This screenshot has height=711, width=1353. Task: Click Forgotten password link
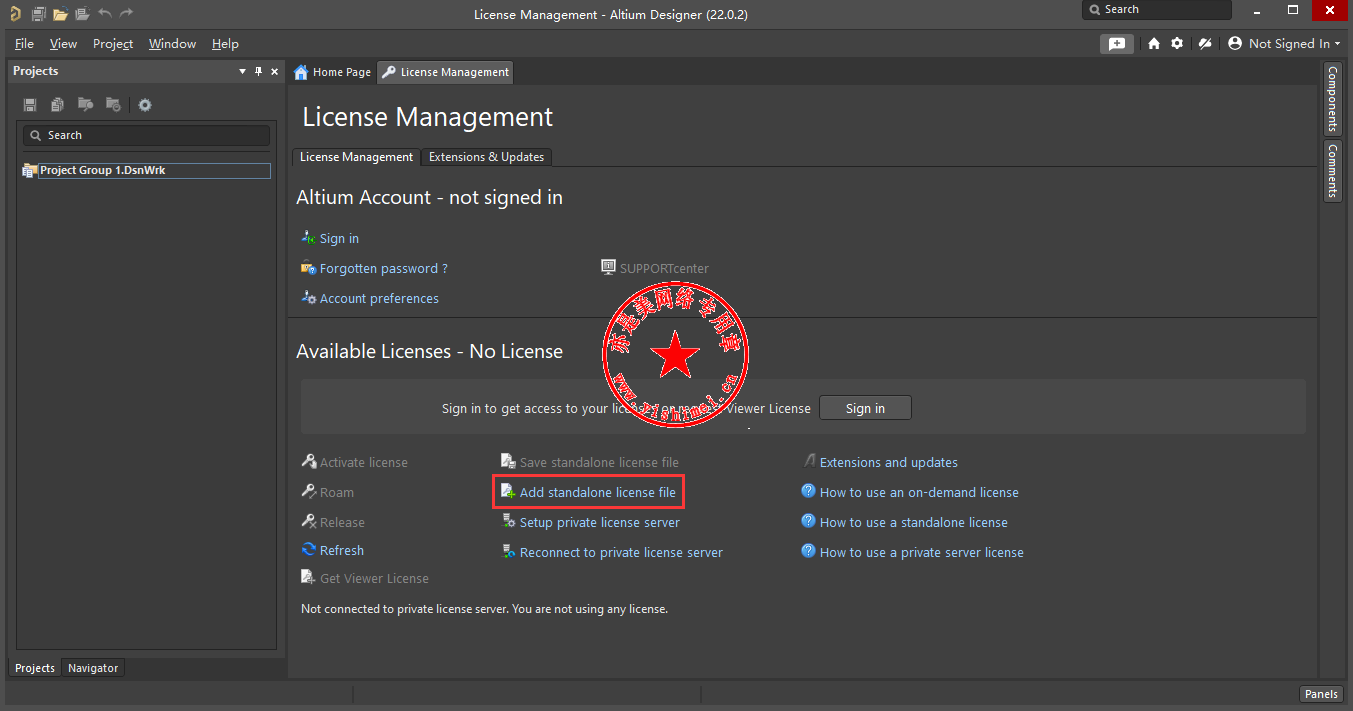(383, 269)
